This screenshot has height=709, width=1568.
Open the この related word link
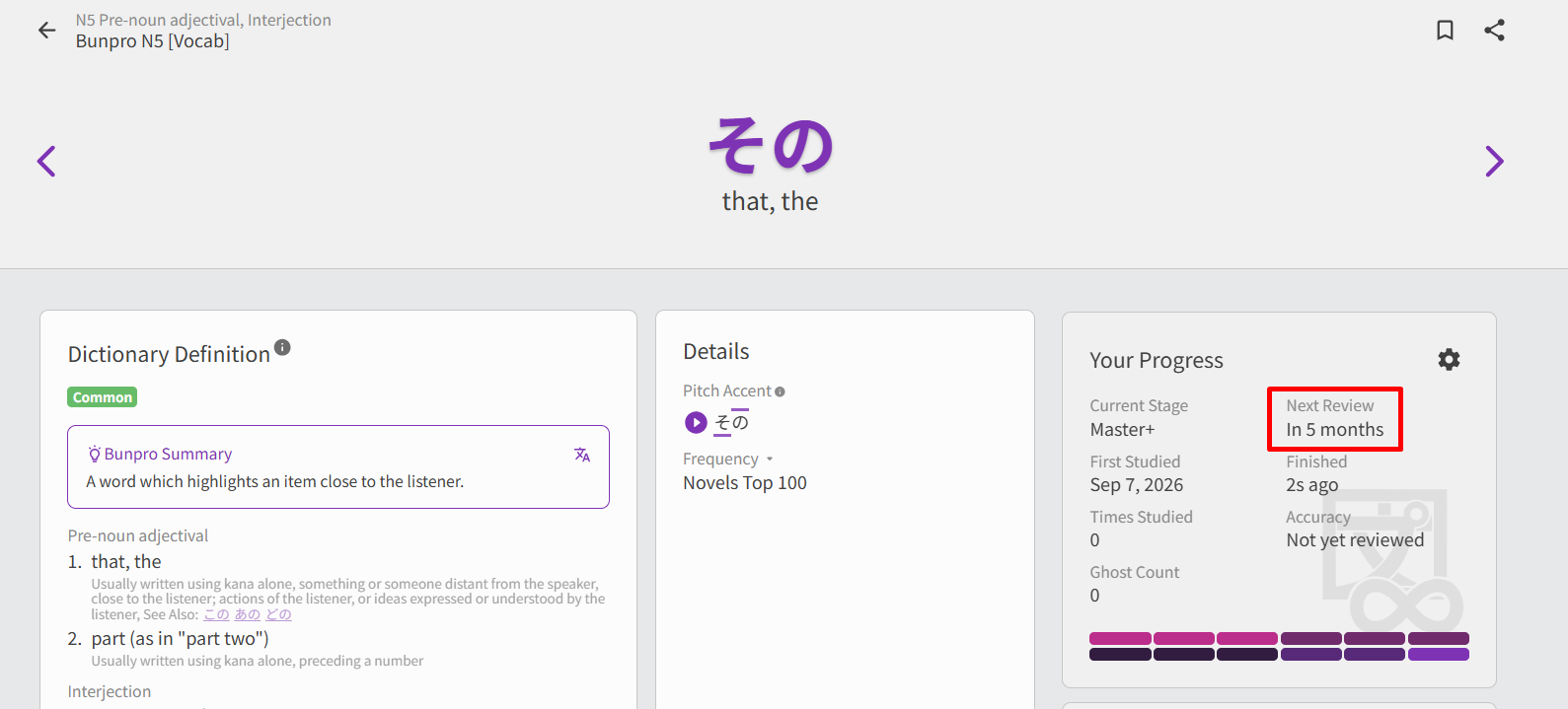(x=217, y=614)
